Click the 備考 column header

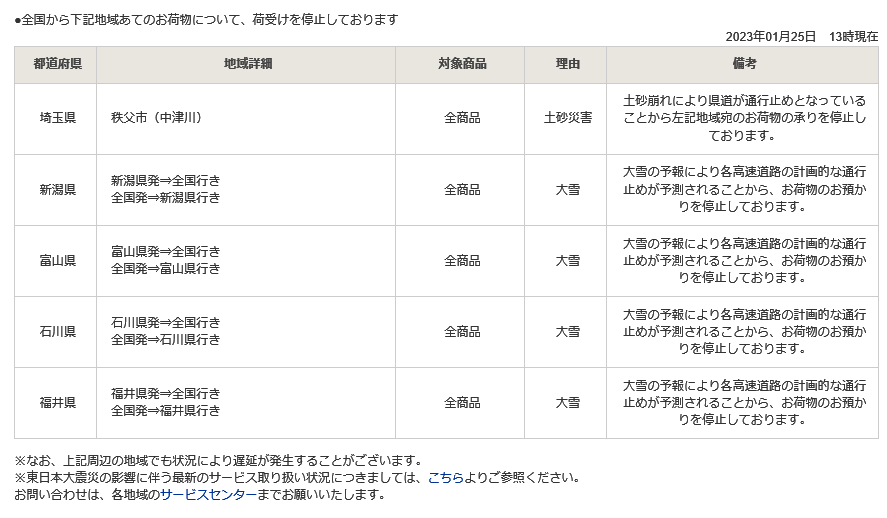742,64
